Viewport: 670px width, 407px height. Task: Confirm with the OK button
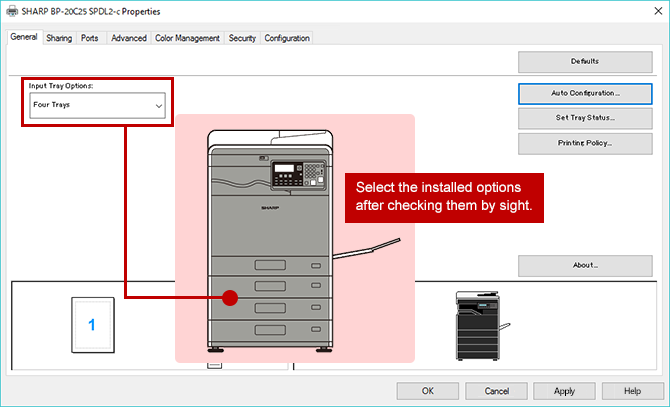[428, 391]
